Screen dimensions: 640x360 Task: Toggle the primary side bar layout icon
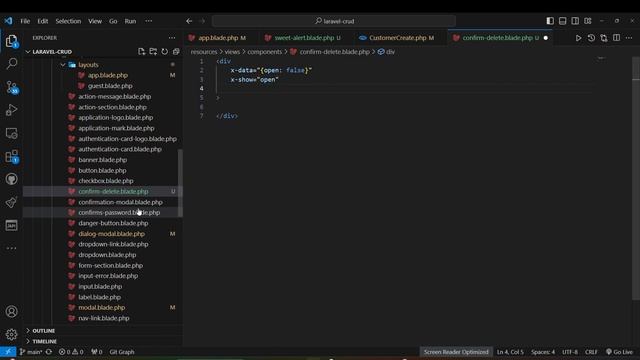pyautogui.click(x=550, y=21)
